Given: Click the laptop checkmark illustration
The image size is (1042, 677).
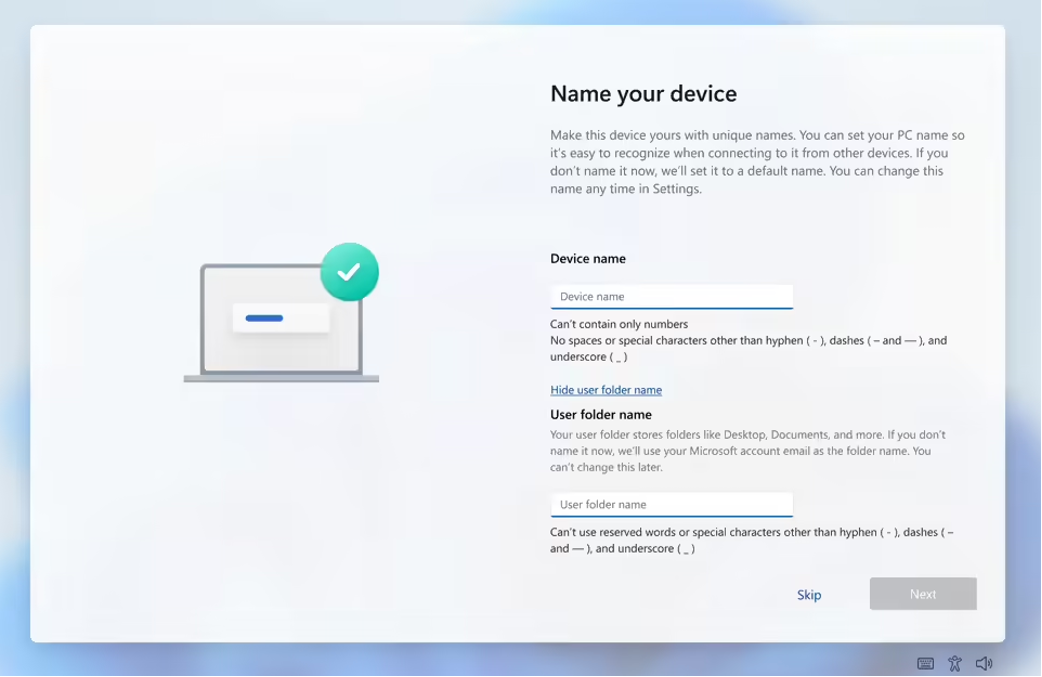Looking at the screenshot, I should tap(282, 312).
